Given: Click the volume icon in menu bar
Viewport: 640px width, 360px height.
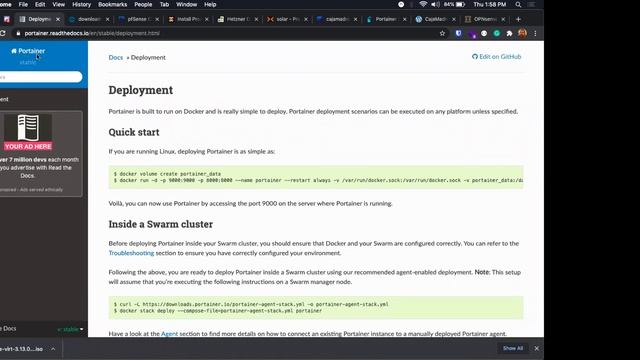Looking at the screenshot, I should (436, 4).
